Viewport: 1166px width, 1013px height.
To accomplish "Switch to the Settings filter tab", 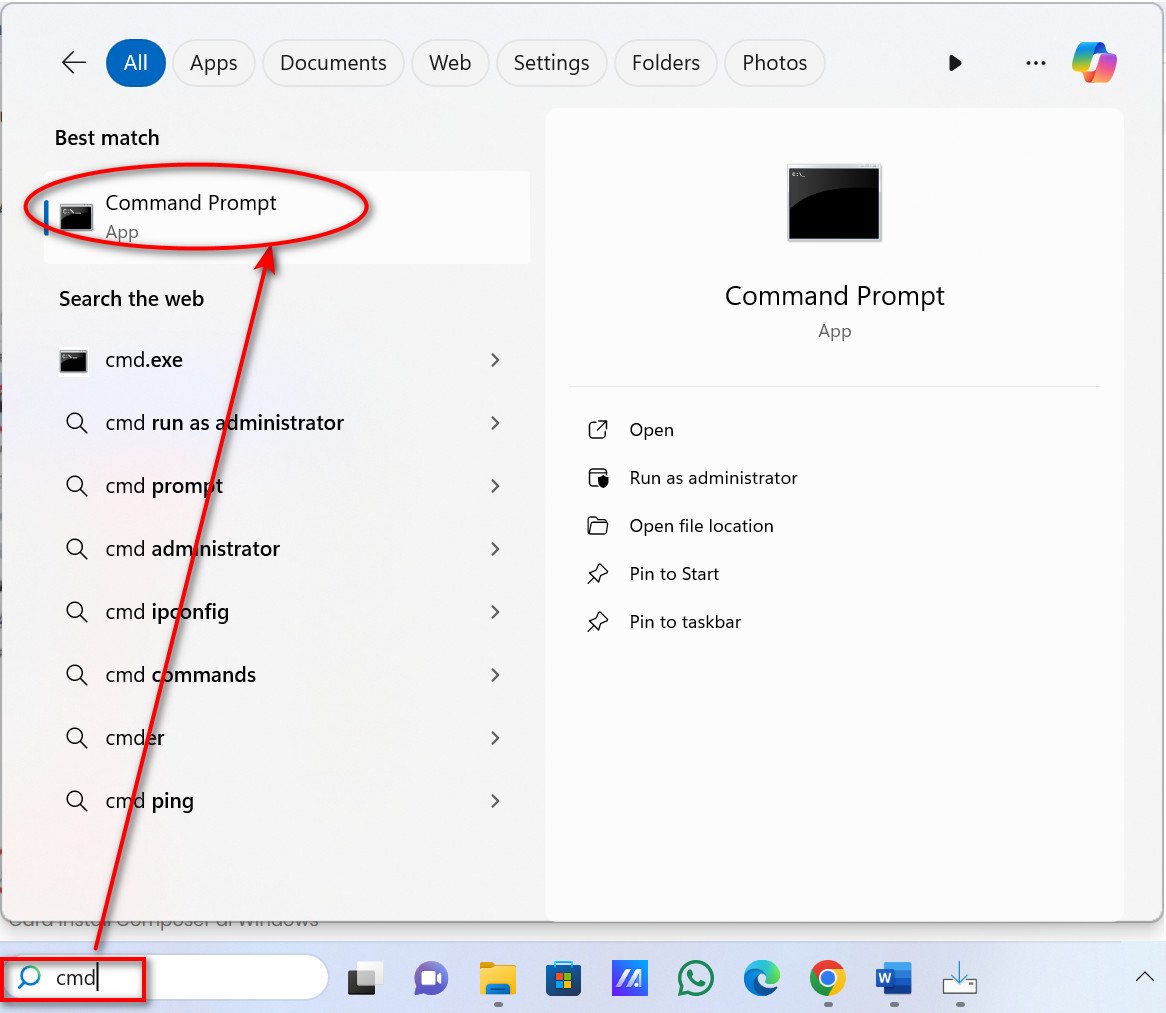I will 551,63.
